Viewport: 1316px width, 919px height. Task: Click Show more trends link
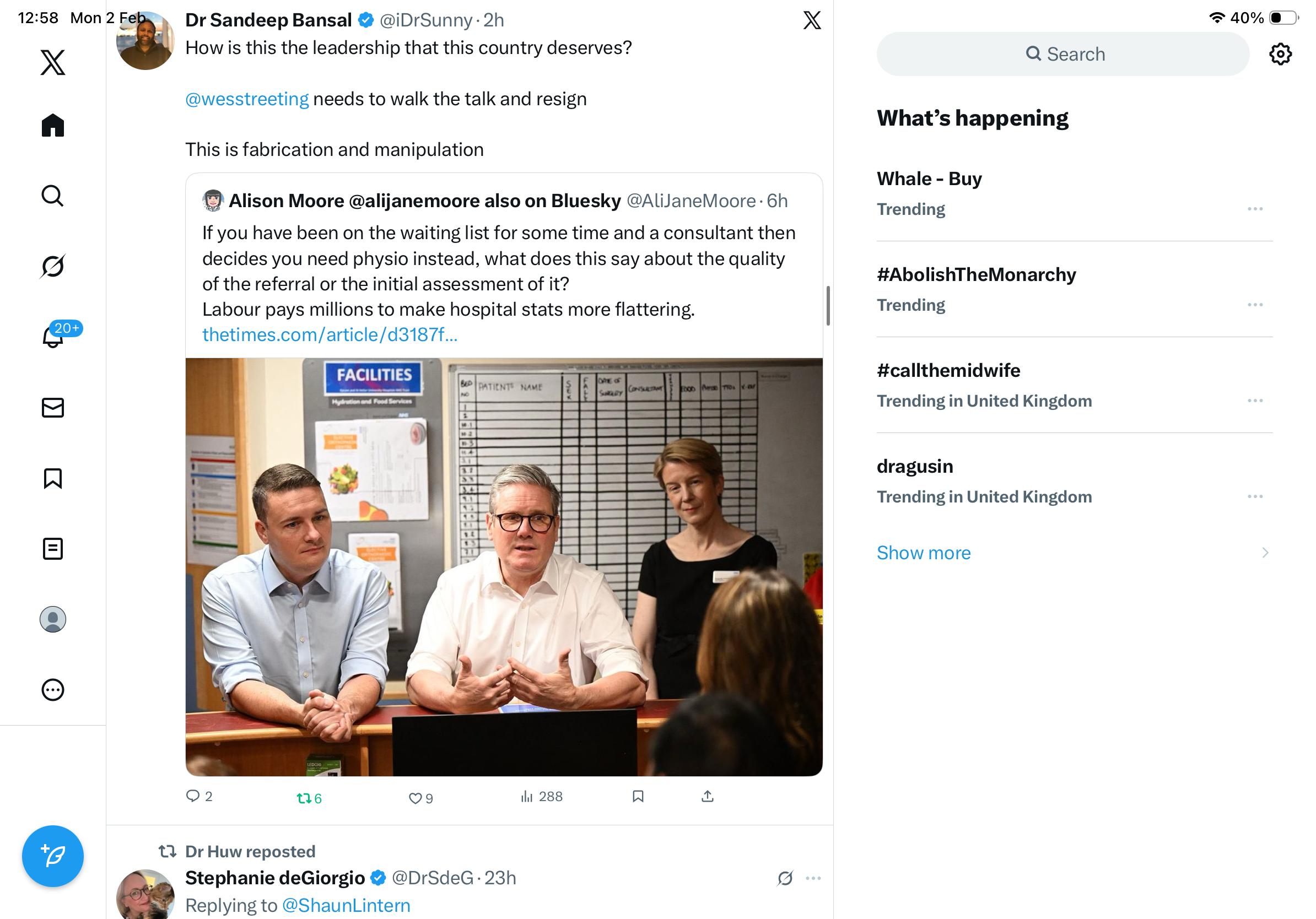924,553
